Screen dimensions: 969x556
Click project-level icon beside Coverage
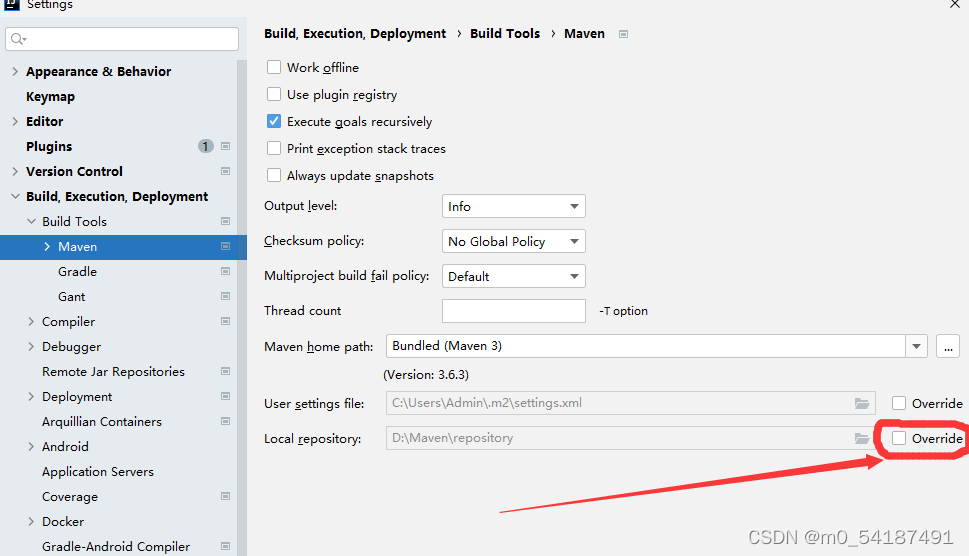(226, 497)
